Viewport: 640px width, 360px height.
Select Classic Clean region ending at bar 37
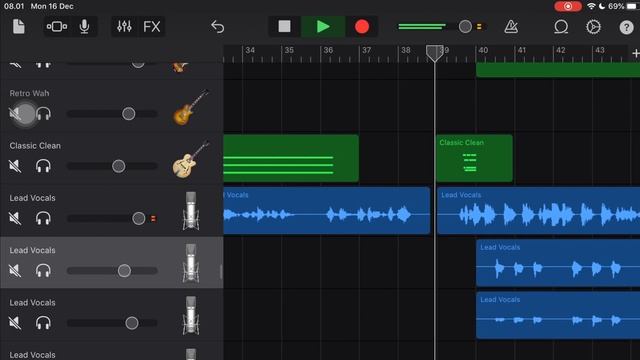click(x=291, y=158)
